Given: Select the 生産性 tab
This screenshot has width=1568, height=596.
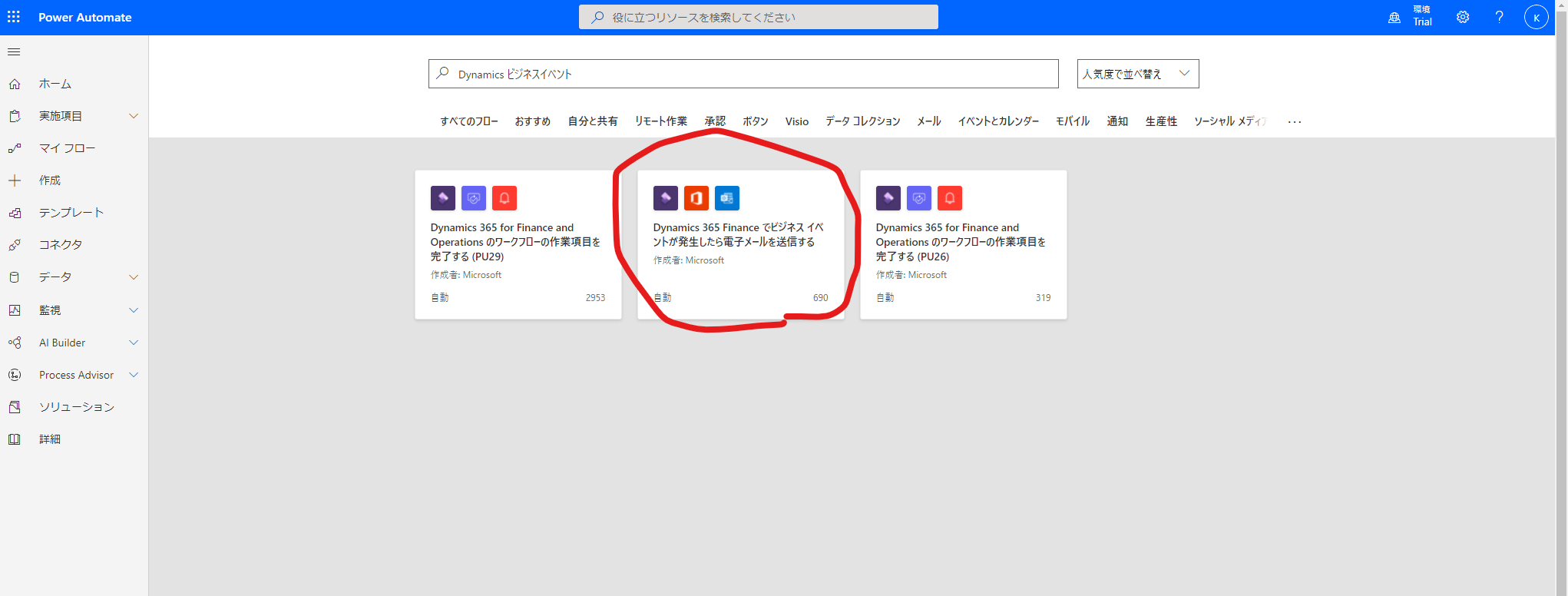Looking at the screenshot, I should click(x=1161, y=121).
